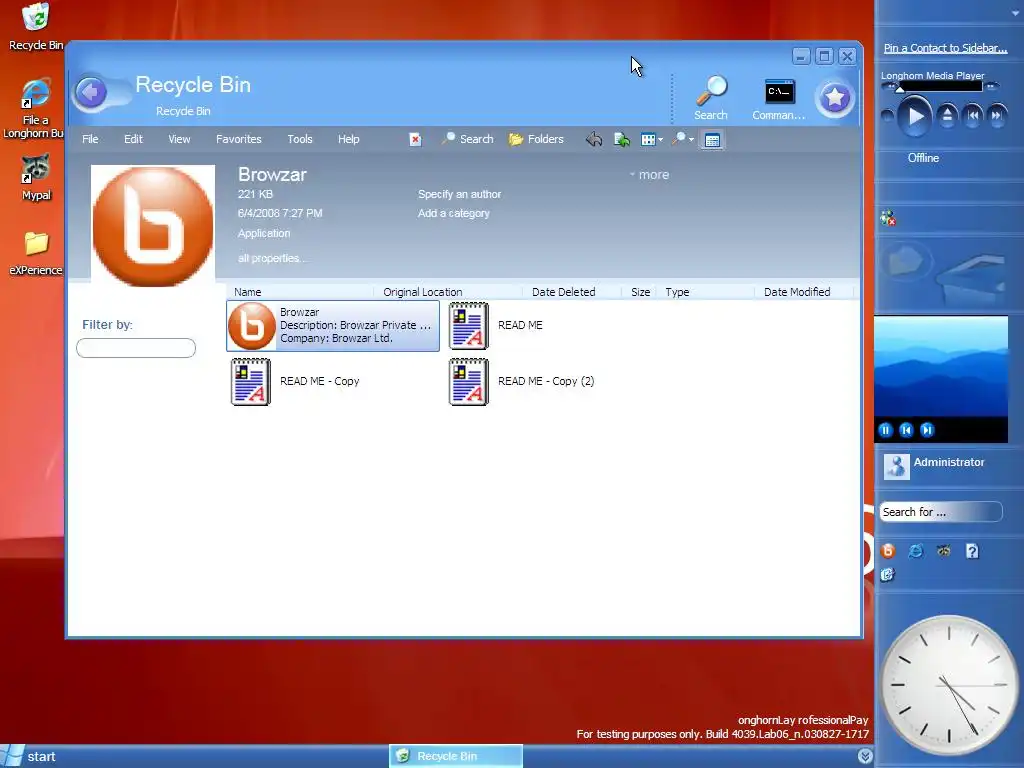This screenshot has width=1024, height=768.
Task: Show previous slideshow picture
Action: (x=906, y=430)
